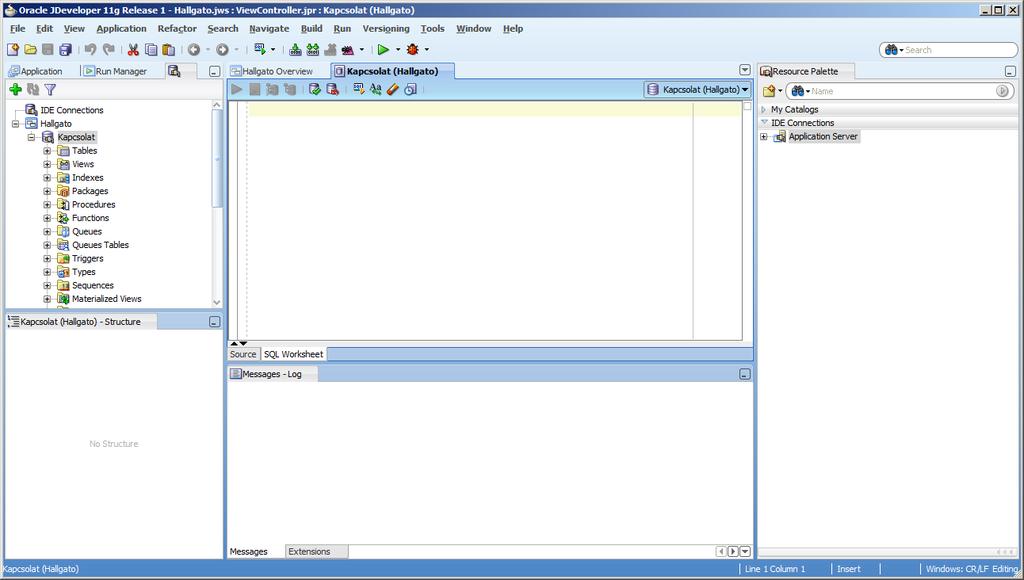Click the New catalog icon in Resource Palette
The height and width of the screenshot is (580, 1024).
769,91
